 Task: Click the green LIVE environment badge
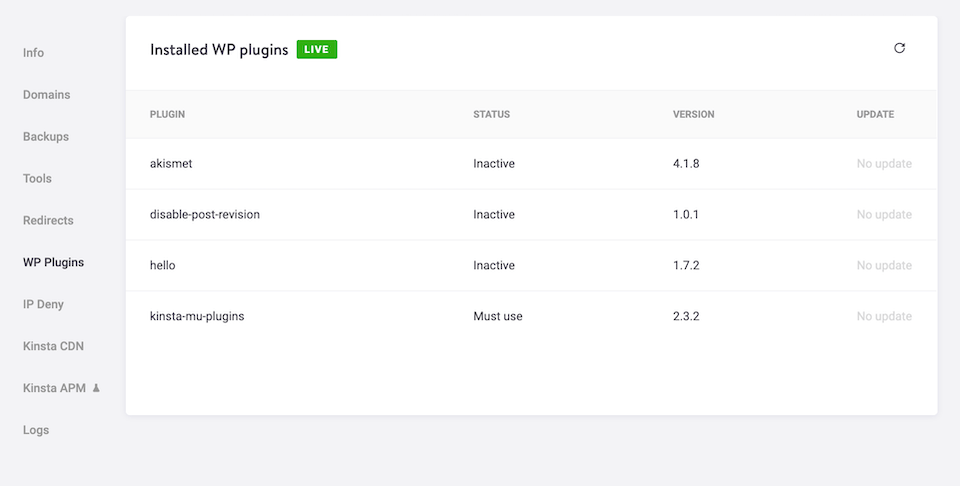[317, 49]
